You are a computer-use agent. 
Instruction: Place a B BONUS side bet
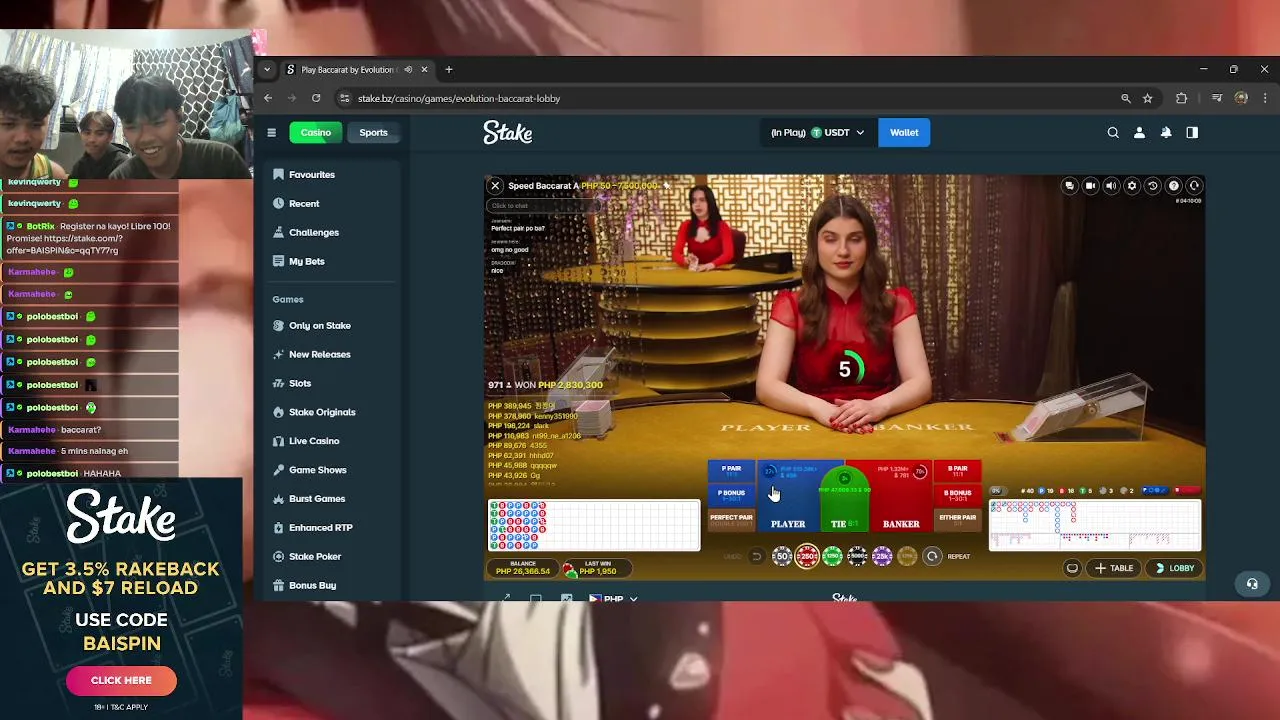click(958, 495)
